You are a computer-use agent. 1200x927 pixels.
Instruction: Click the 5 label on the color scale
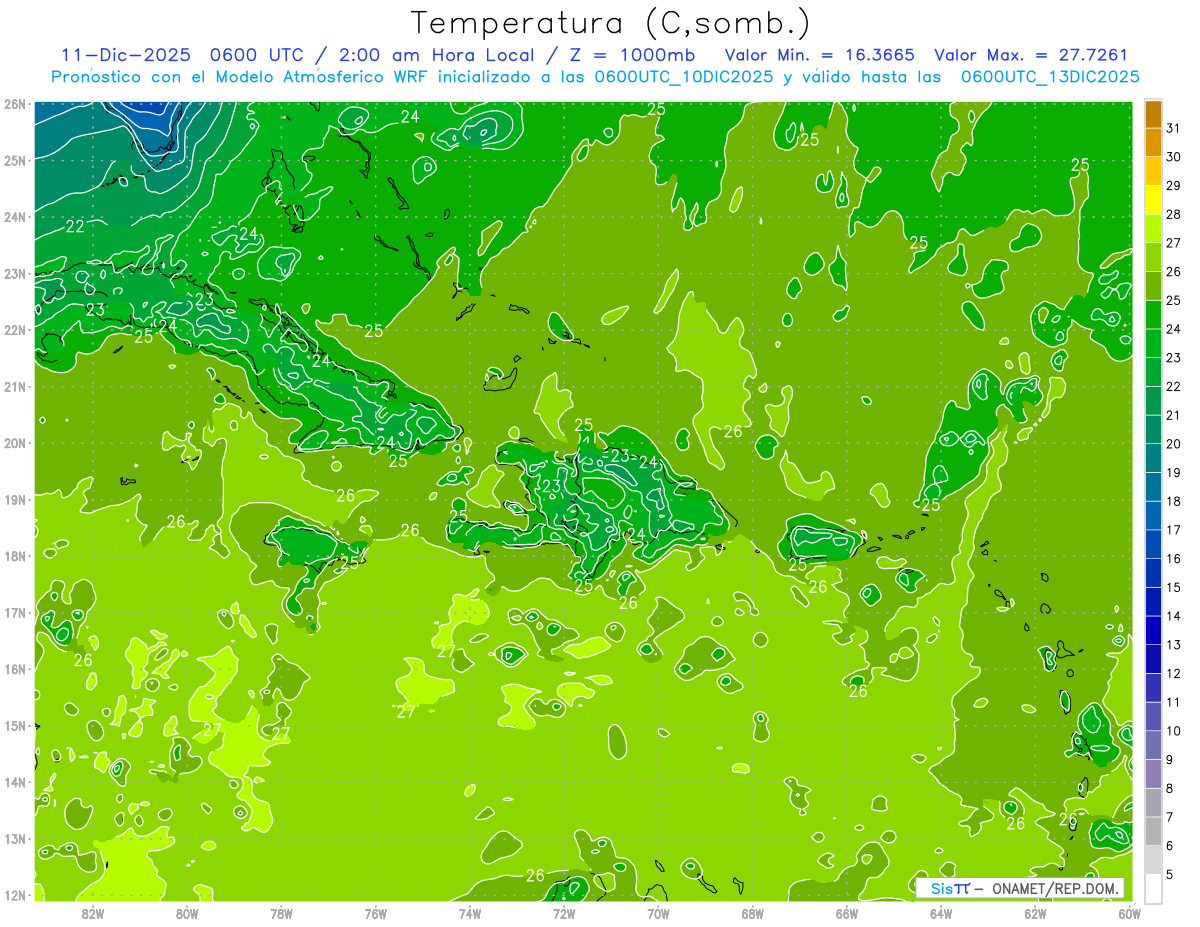click(x=1169, y=874)
